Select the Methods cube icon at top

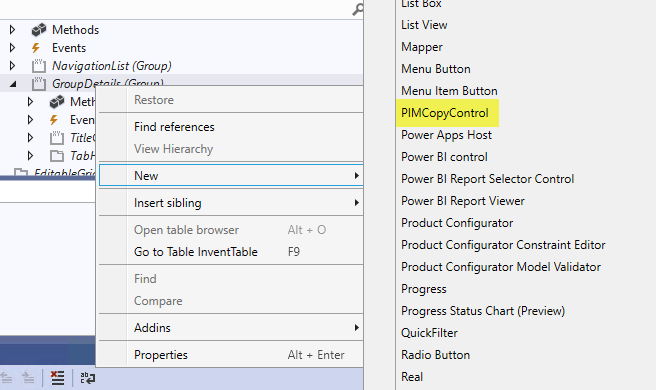[x=39, y=30]
